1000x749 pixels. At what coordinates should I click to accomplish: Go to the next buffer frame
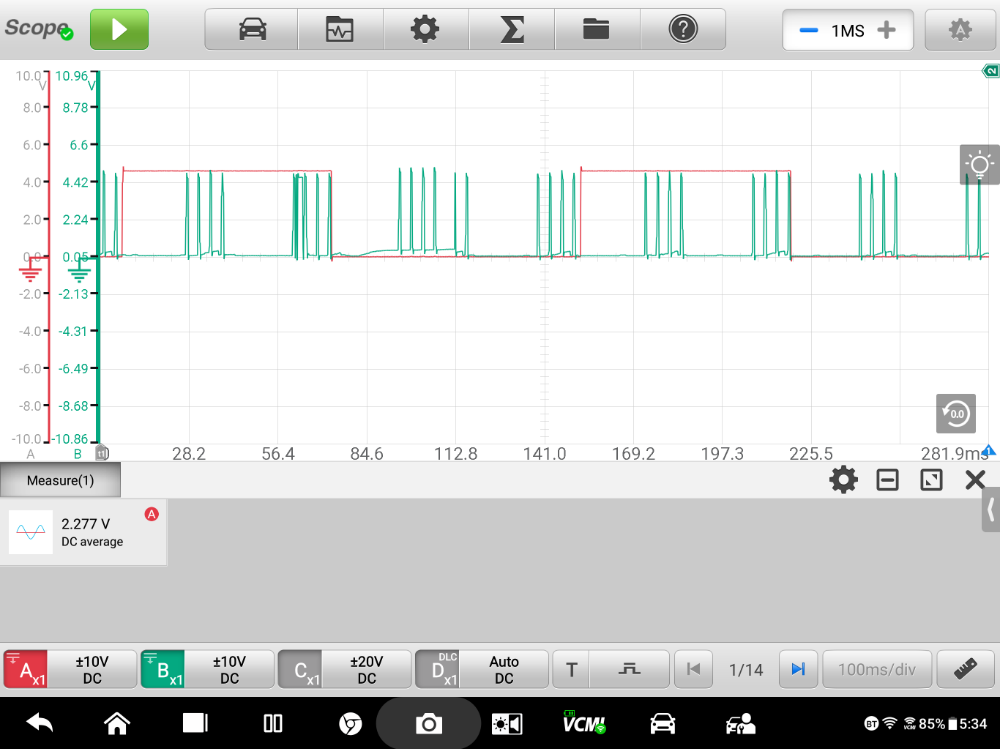[x=798, y=669]
